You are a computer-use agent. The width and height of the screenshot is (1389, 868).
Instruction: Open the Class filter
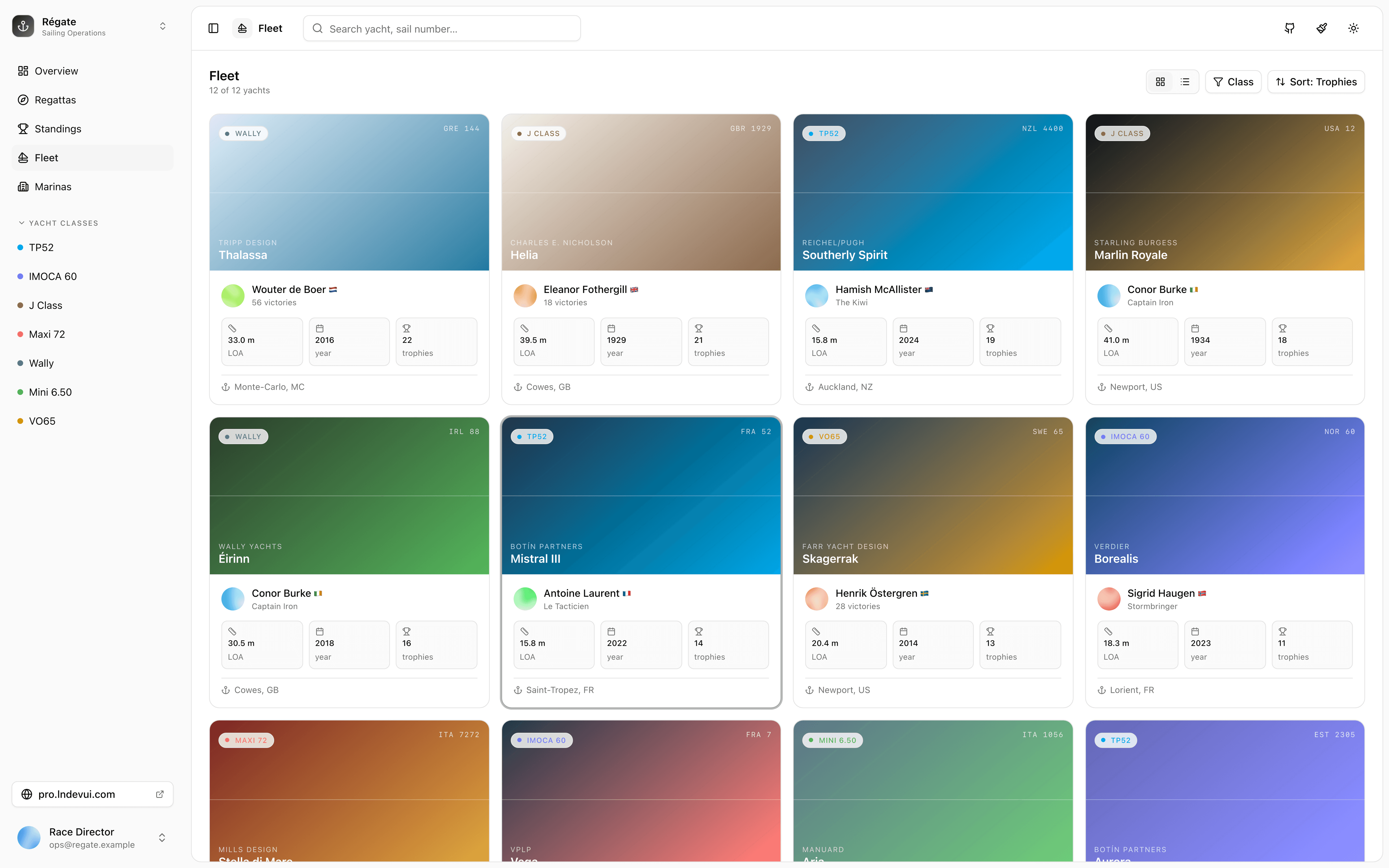tap(1233, 82)
